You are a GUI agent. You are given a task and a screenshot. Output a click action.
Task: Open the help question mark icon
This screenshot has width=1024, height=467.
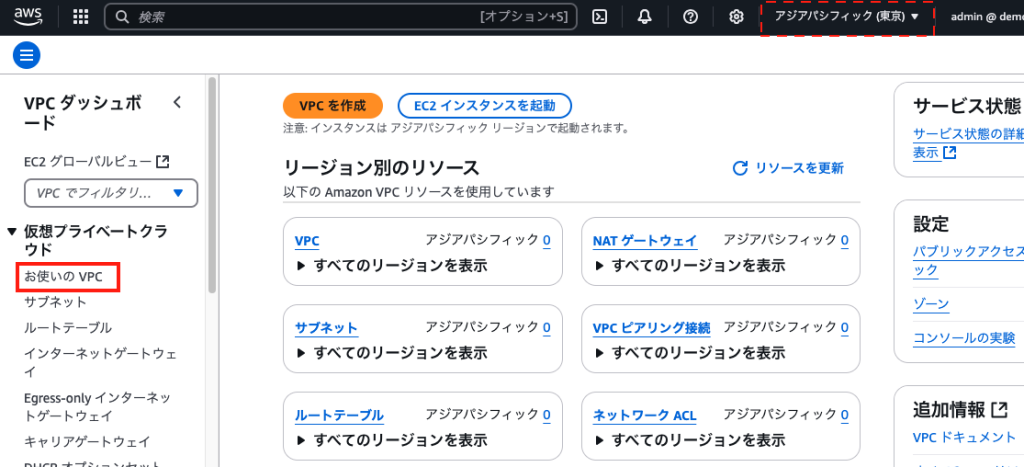(690, 17)
